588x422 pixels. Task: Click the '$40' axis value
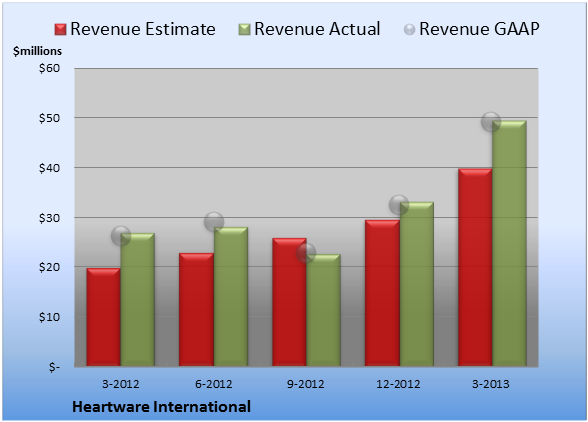click(50, 168)
